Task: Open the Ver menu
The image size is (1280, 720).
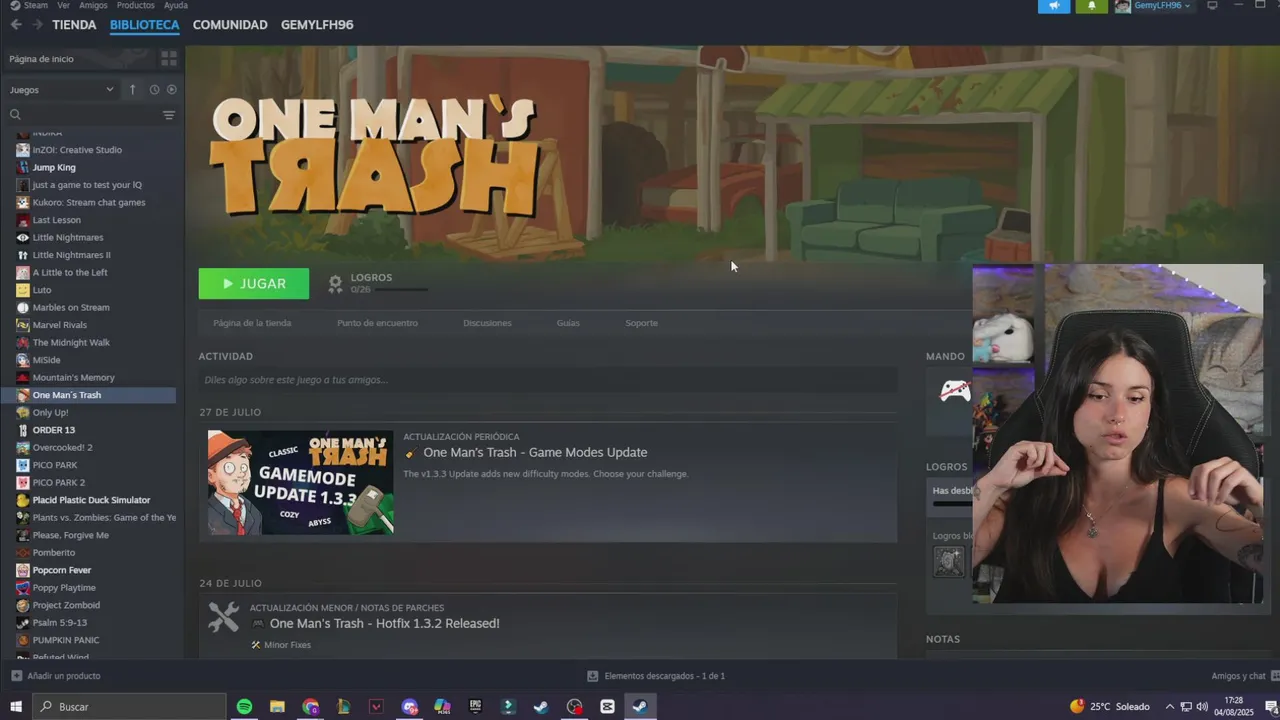Action: point(63,5)
